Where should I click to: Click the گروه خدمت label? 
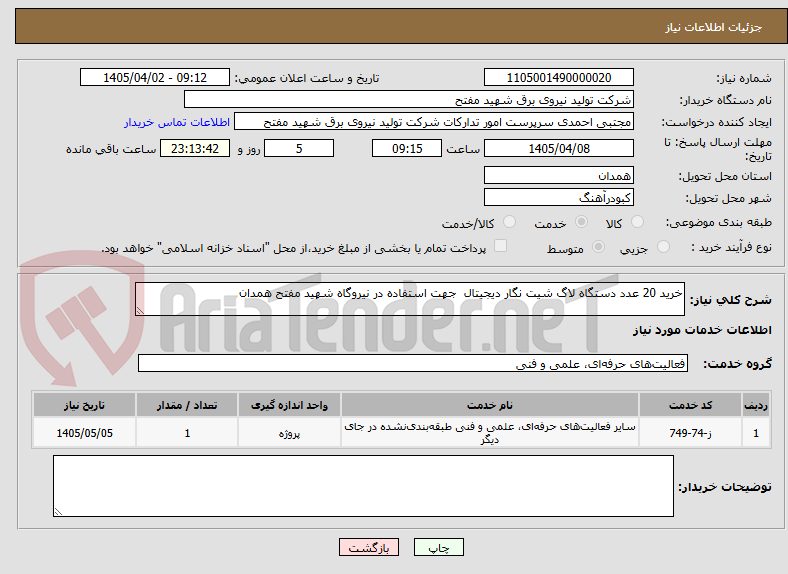coord(737,364)
